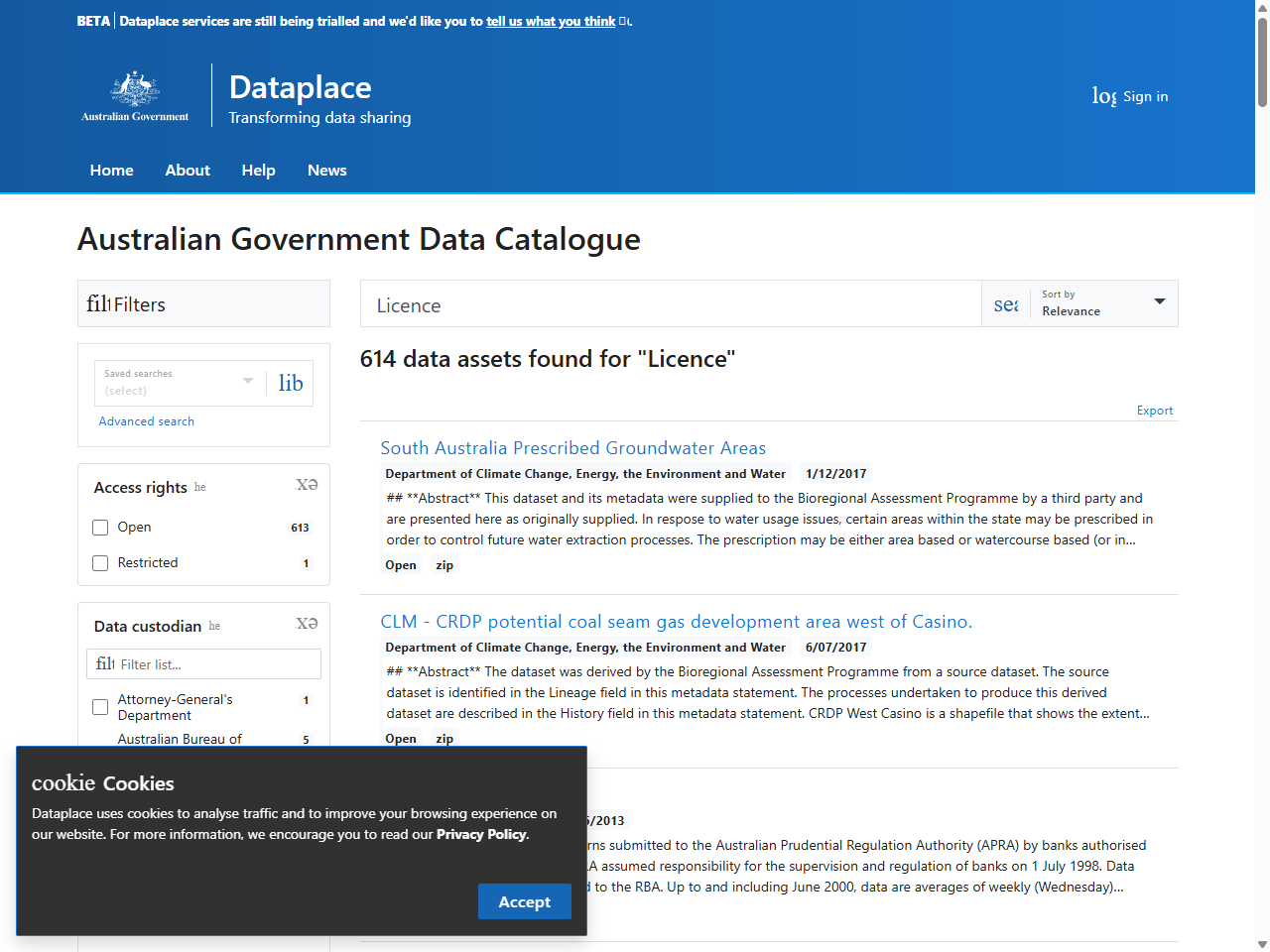1270x952 pixels.
Task: Click the Sign in link
Action: (x=1145, y=96)
